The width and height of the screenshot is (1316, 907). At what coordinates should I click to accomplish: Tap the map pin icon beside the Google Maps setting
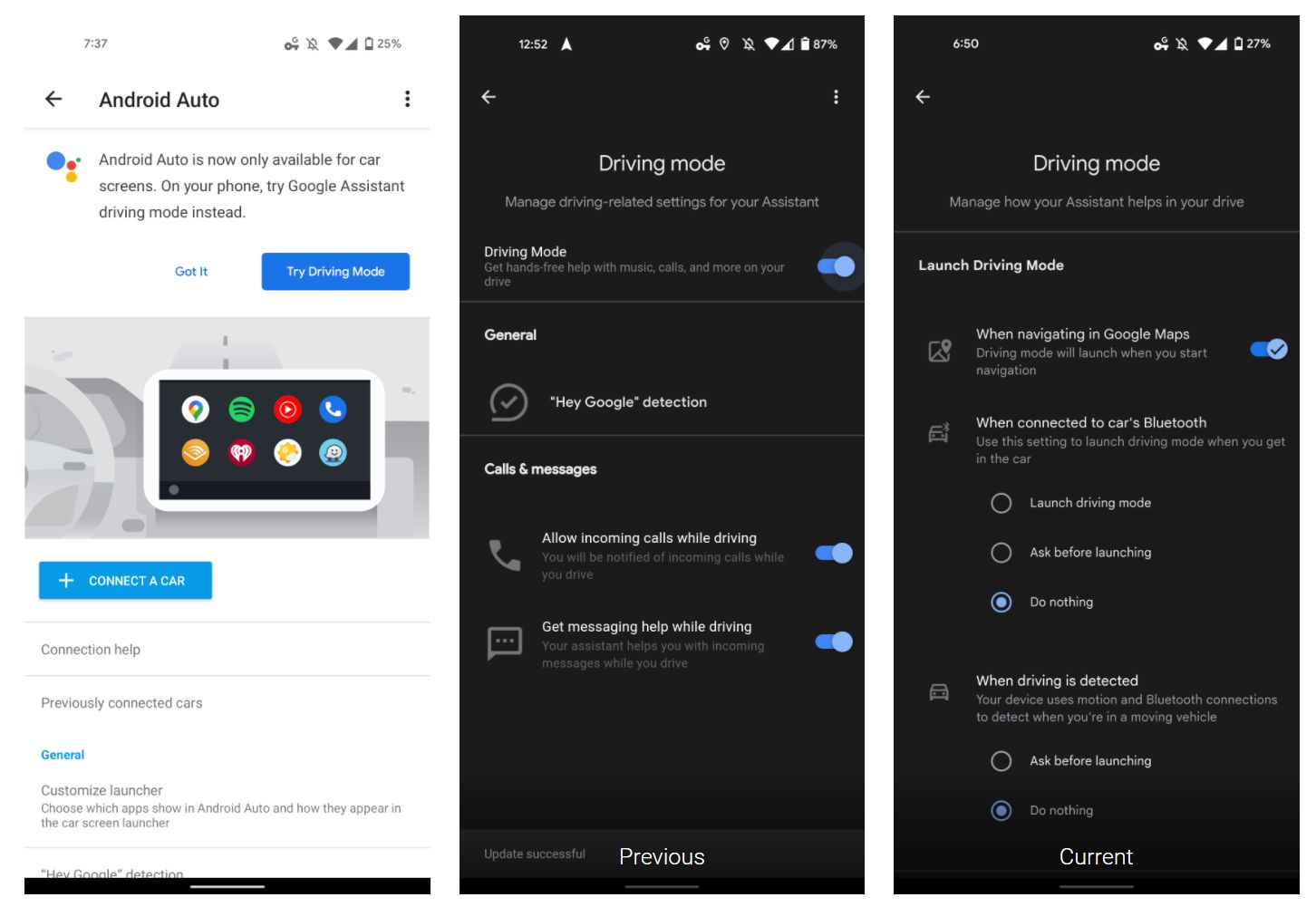pos(940,351)
